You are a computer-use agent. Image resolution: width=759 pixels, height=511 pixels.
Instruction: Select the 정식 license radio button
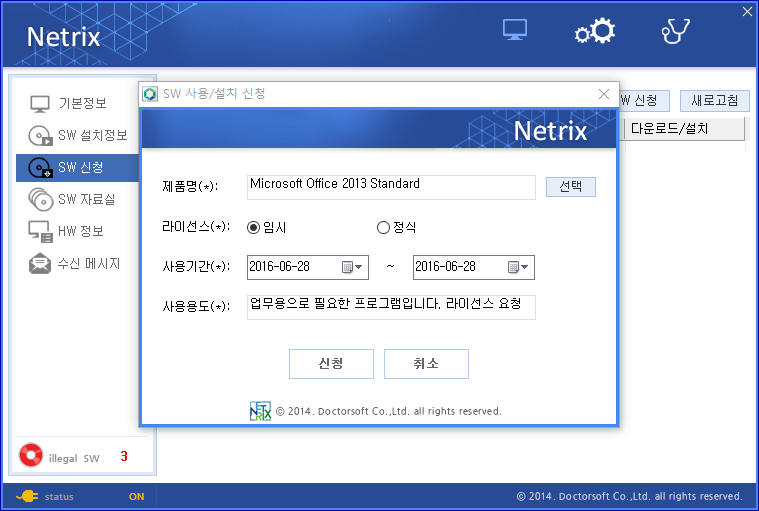click(x=383, y=227)
